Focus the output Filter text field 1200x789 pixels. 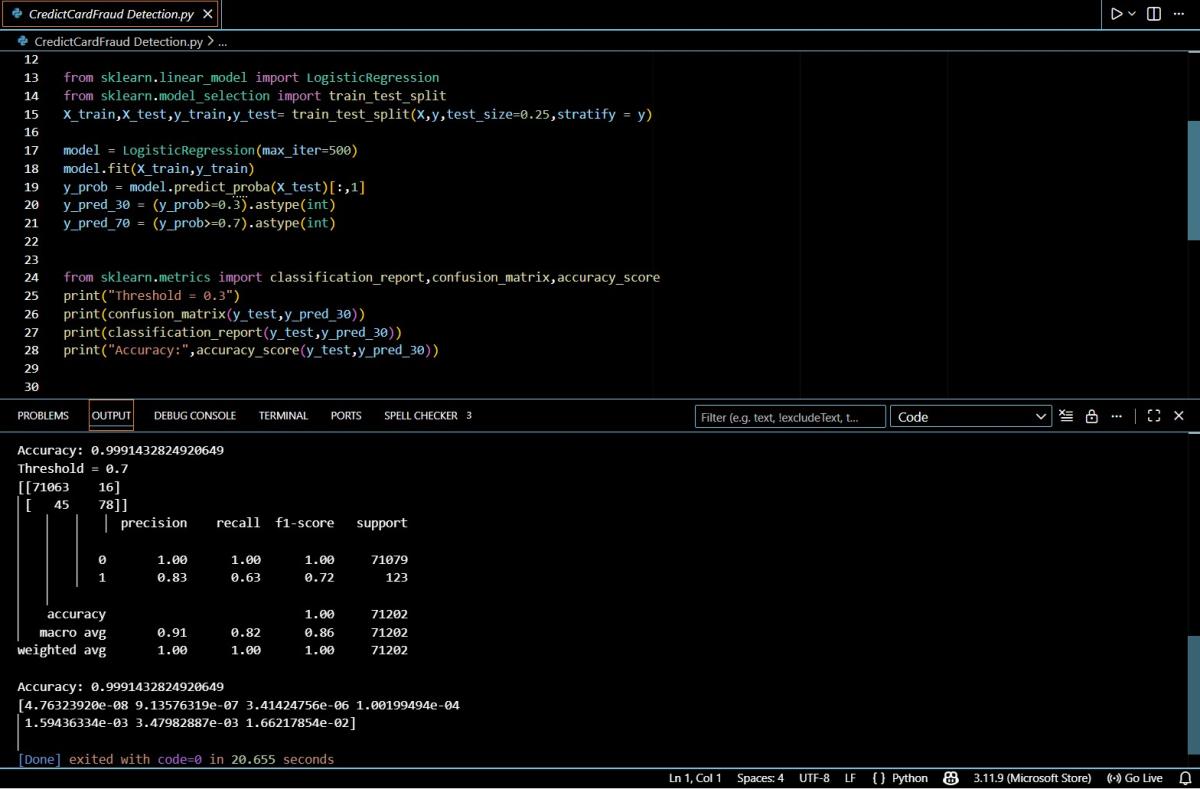790,417
